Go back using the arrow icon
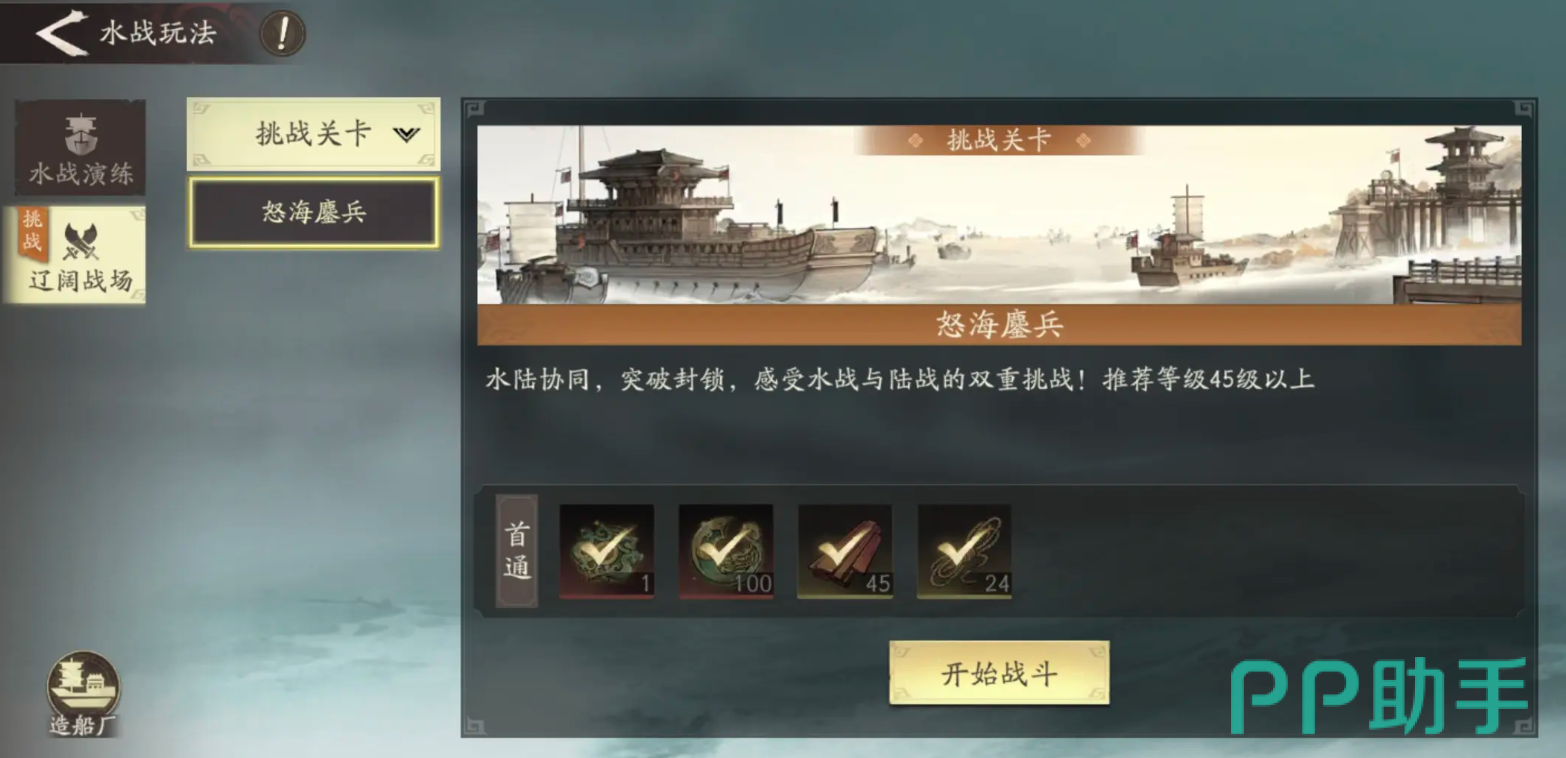This screenshot has width=1566, height=758. (x=61, y=34)
